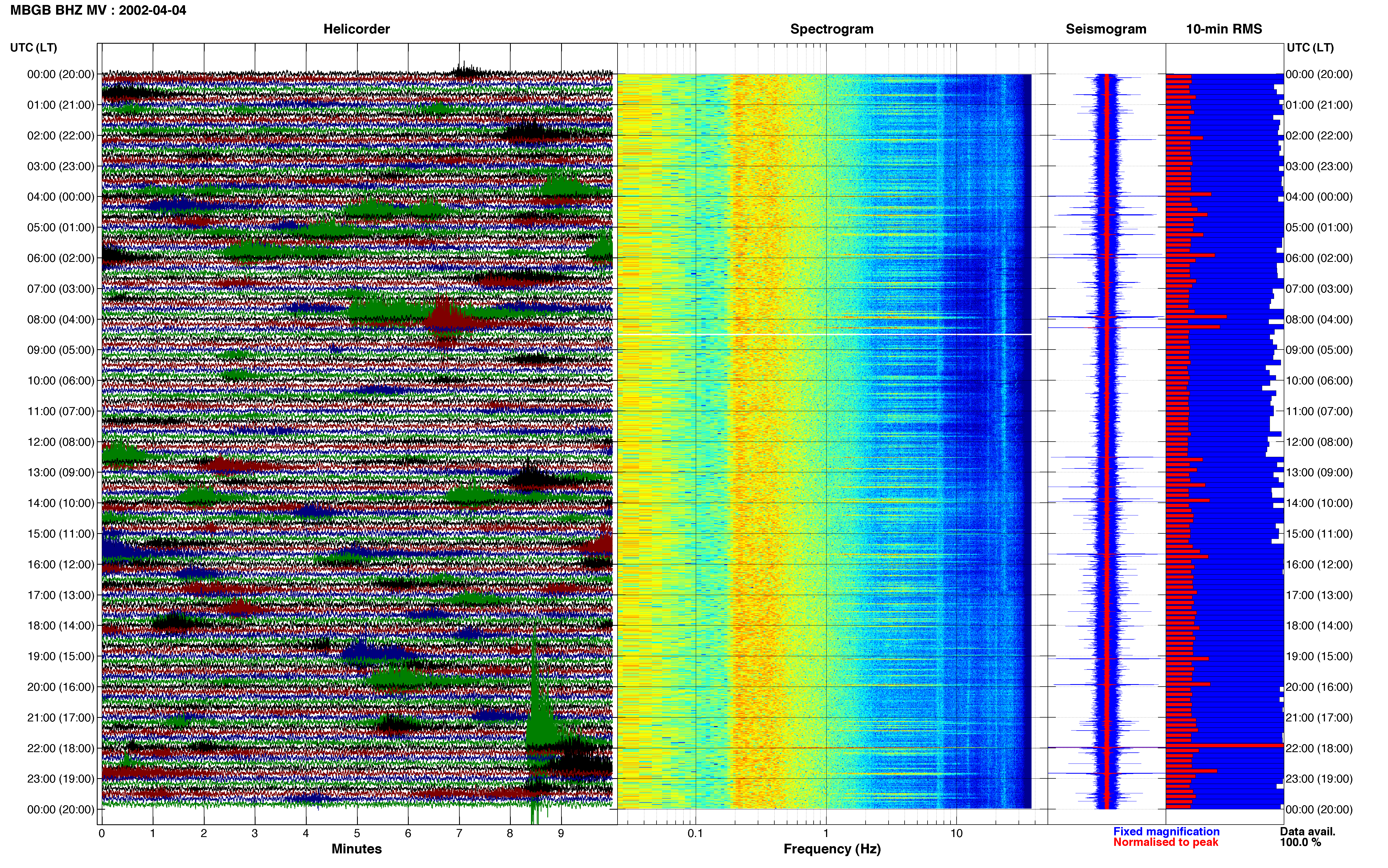Pick Helicorder time label '10:00 (06:00)'
This screenshot has height=868, width=1388.
coord(61,380)
